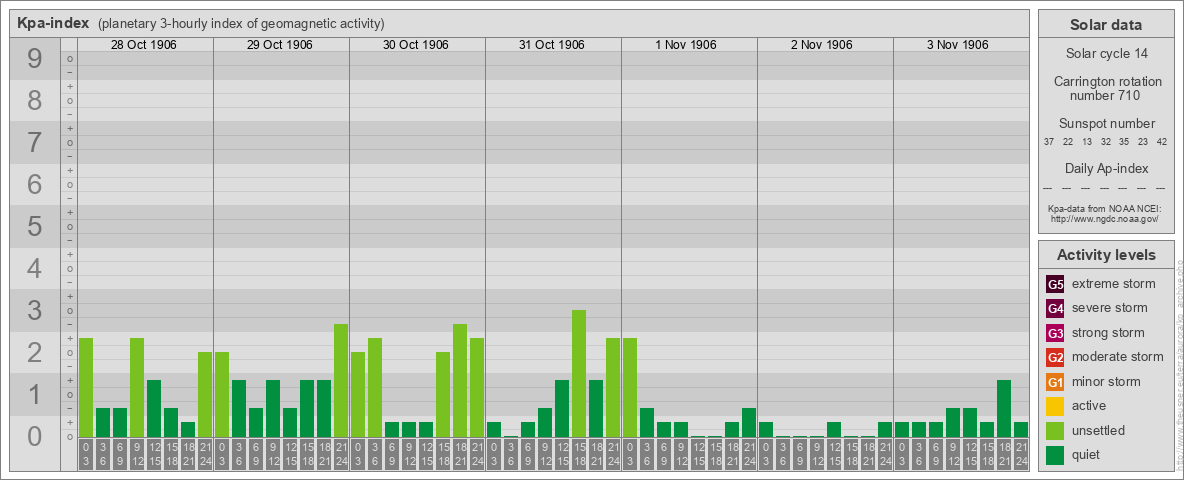Viewport: 1184px width, 480px height.
Task: Click the 31 Oct 21-24 bar
Action: point(613,387)
